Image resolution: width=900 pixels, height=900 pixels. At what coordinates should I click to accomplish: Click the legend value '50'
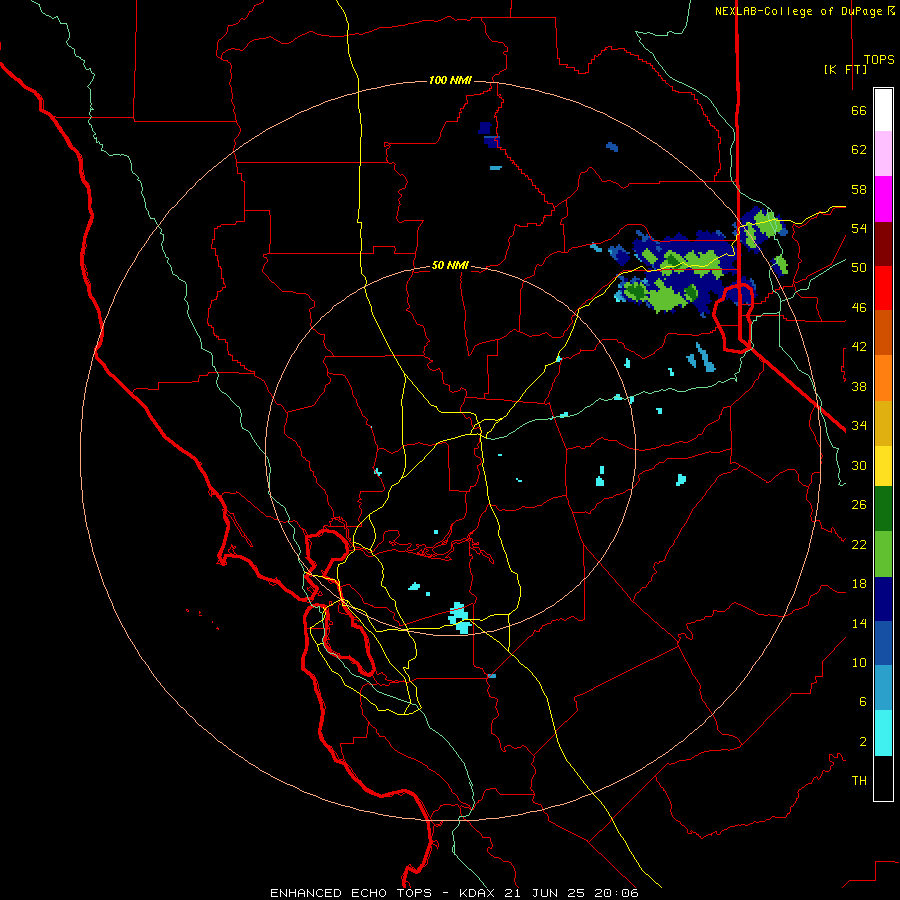859,267
